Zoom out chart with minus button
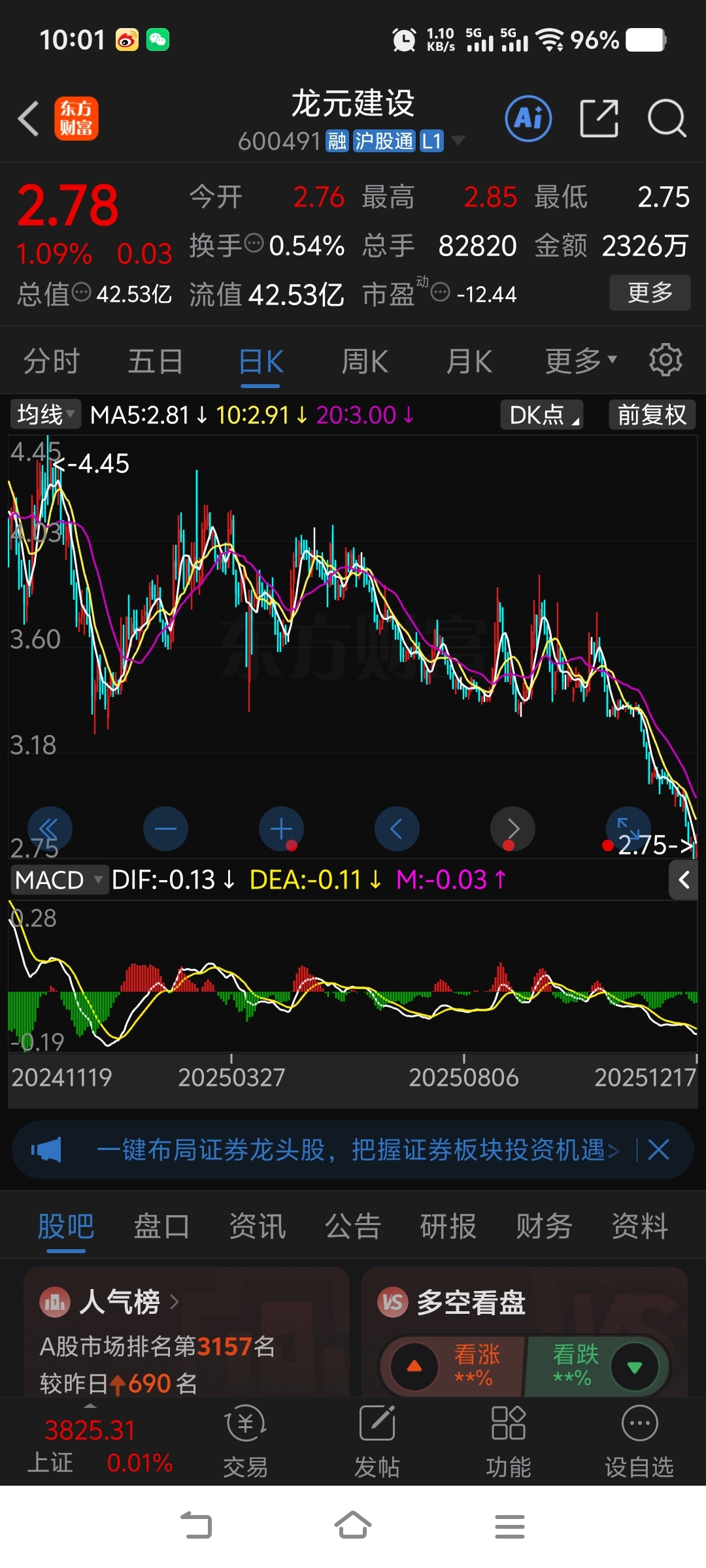The width and height of the screenshot is (706, 1568). pyautogui.click(x=165, y=828)
